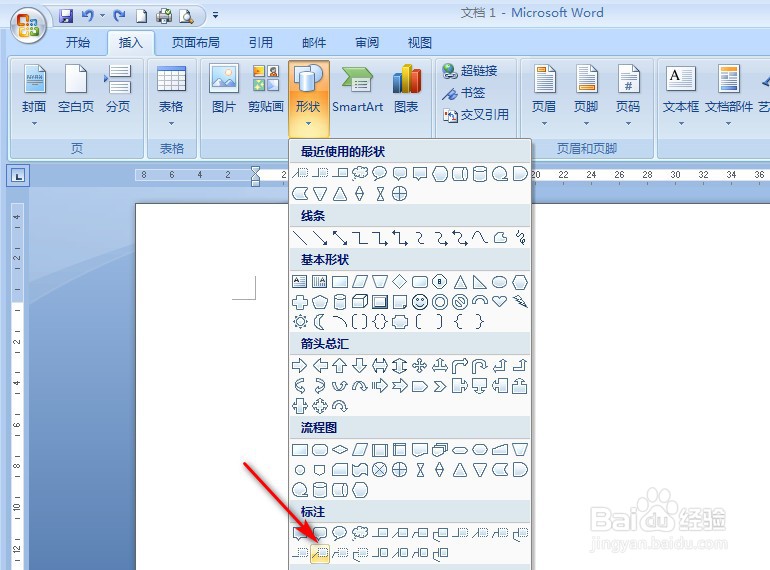Select the flowchart decision diamond shape
770x570 pixels.
coord(340,450)
